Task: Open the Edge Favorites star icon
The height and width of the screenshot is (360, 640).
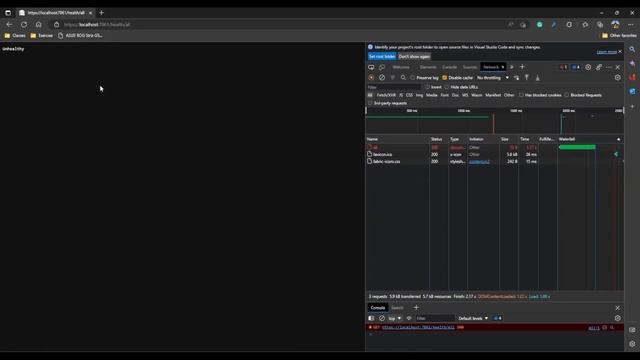Action: tap(585, 24)
